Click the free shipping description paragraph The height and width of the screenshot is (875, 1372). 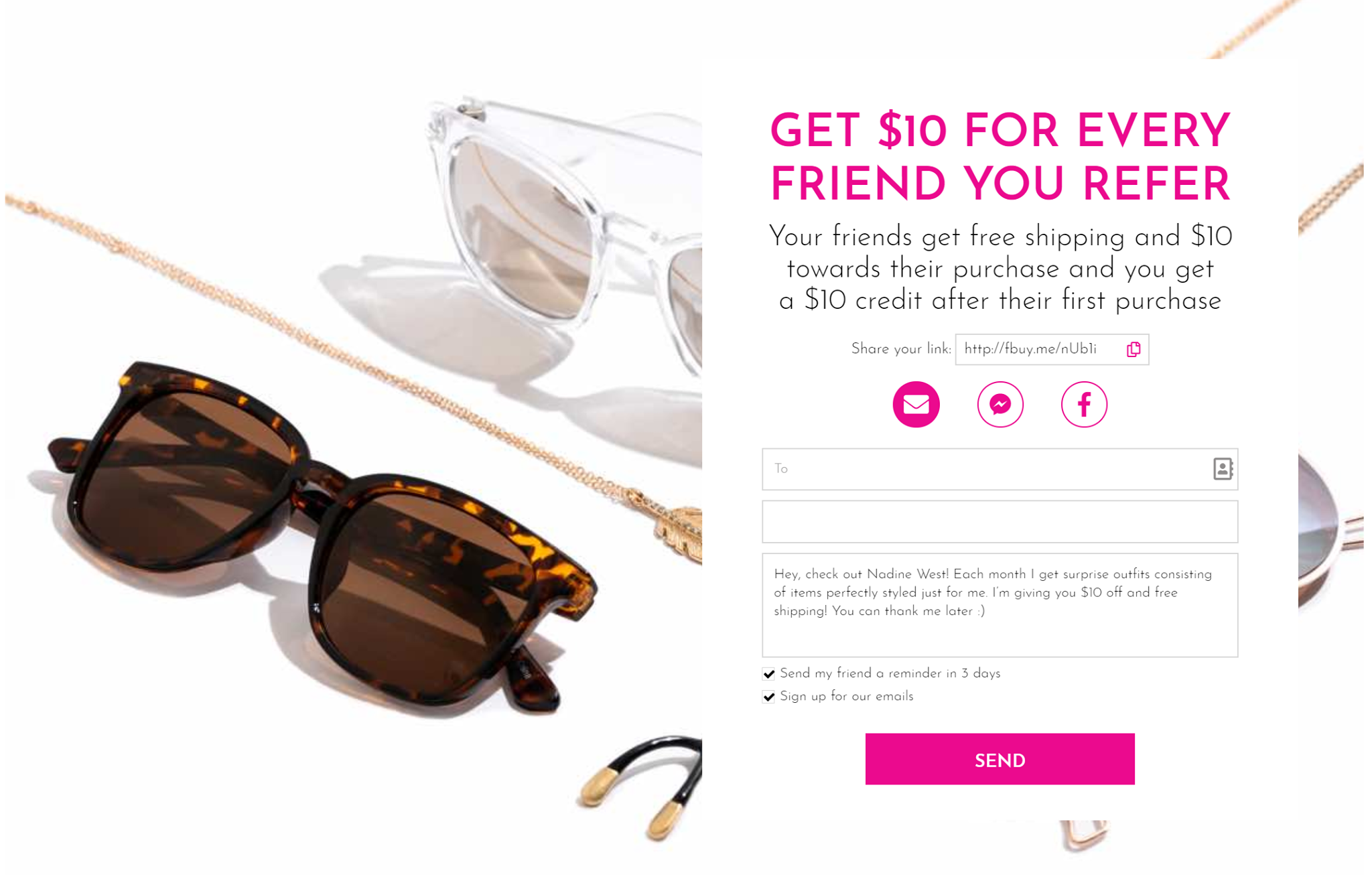[x=1000, y=269]
